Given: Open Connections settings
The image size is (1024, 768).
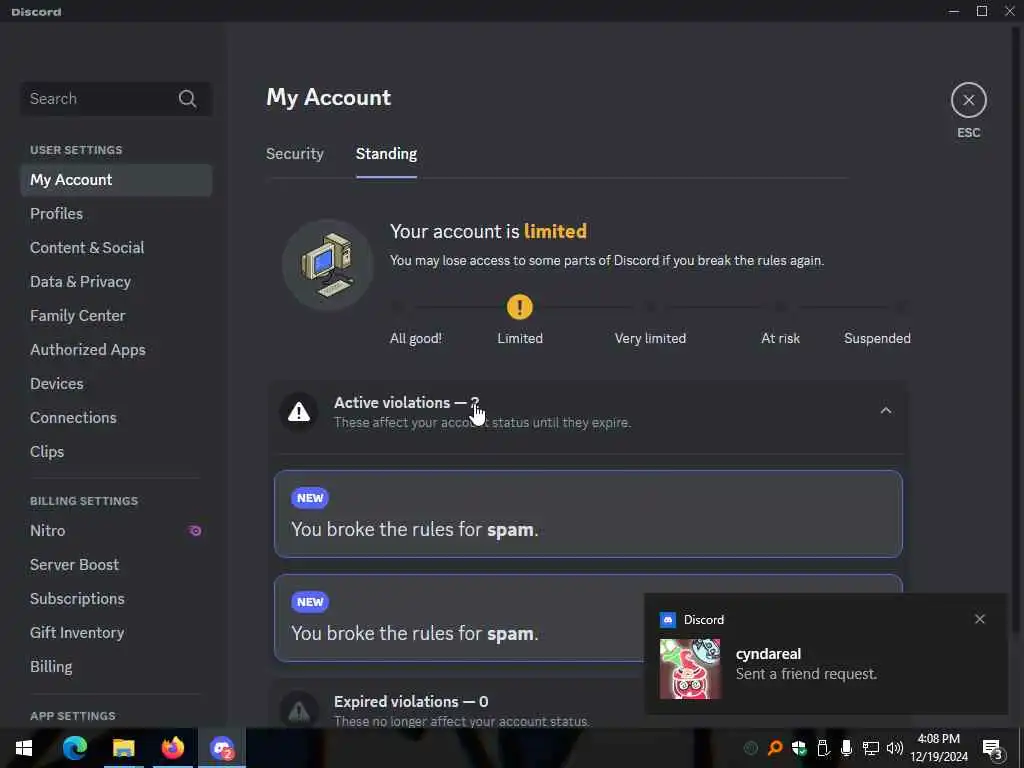Looking at the screenshot, I should [x=116, y=417].
